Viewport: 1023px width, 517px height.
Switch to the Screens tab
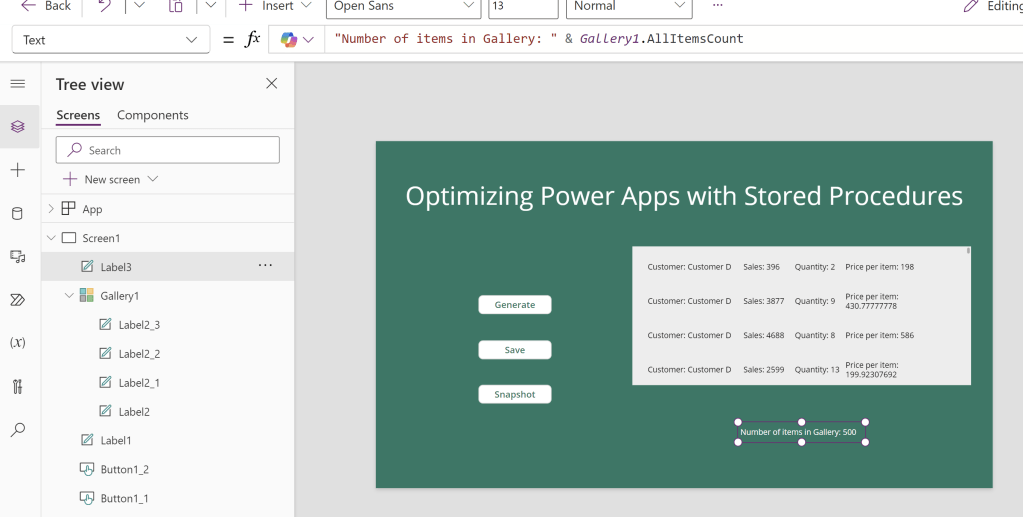78,115
